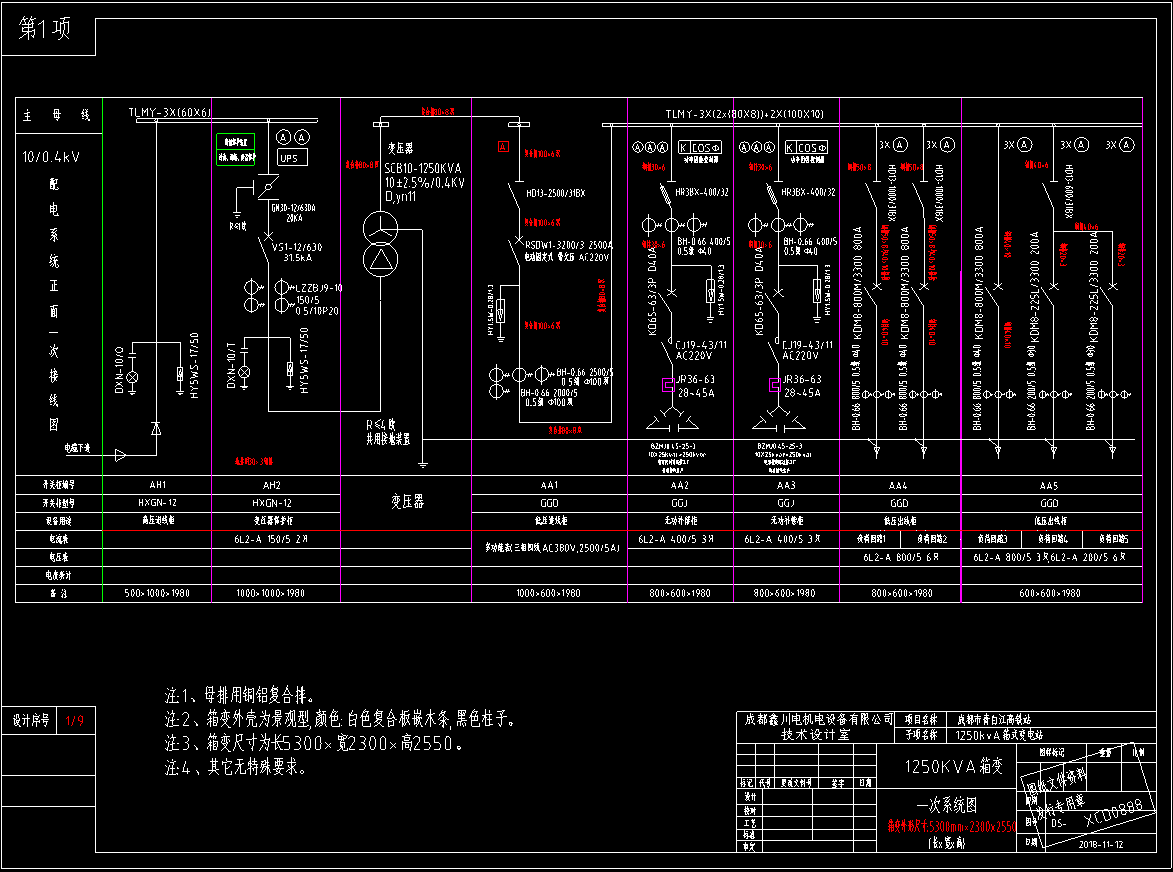Click the ground symbol below the transformer
The image size is (1173, 872).
tap(423, 463)
